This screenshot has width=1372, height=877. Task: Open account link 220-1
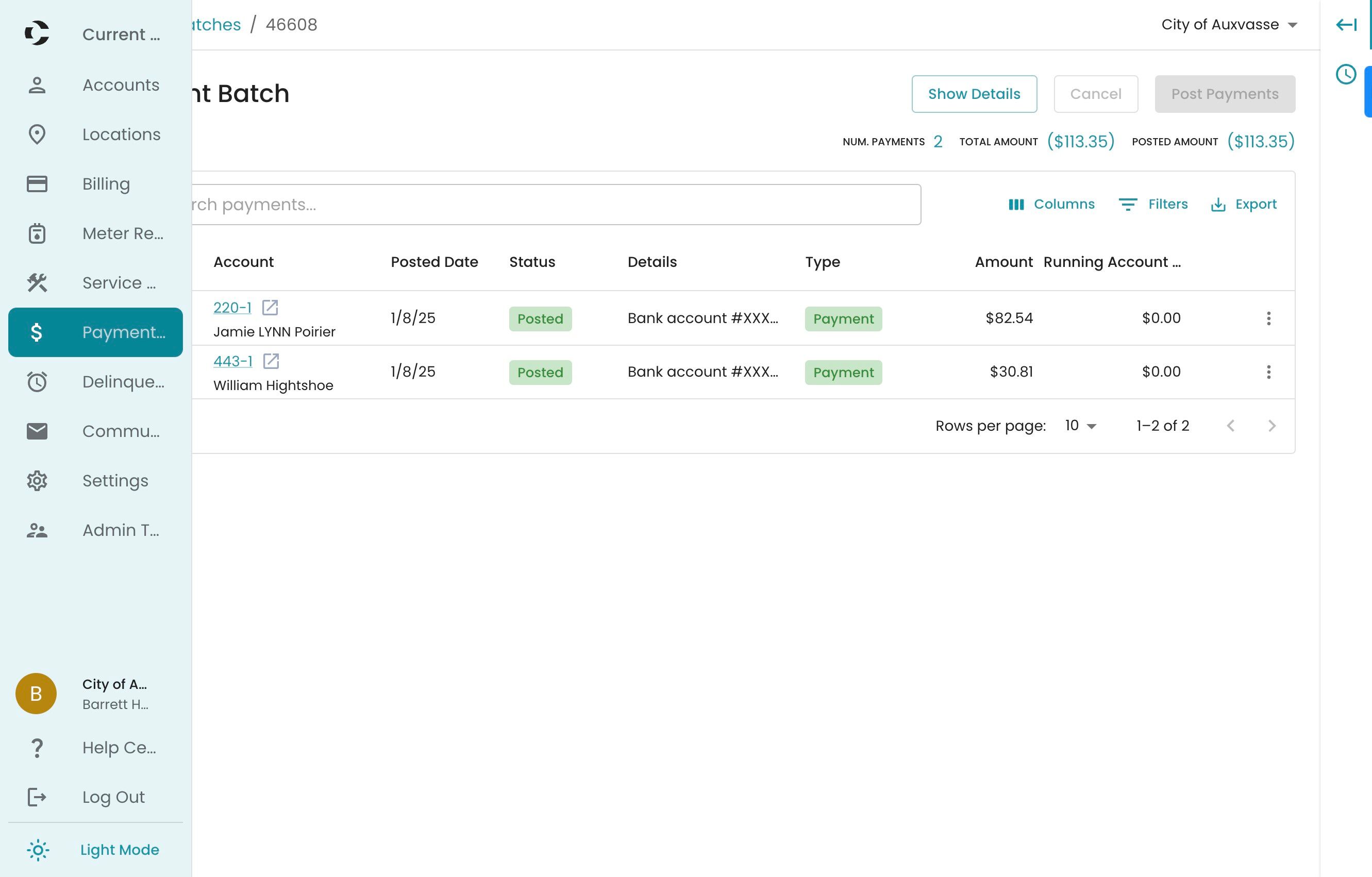232,308
